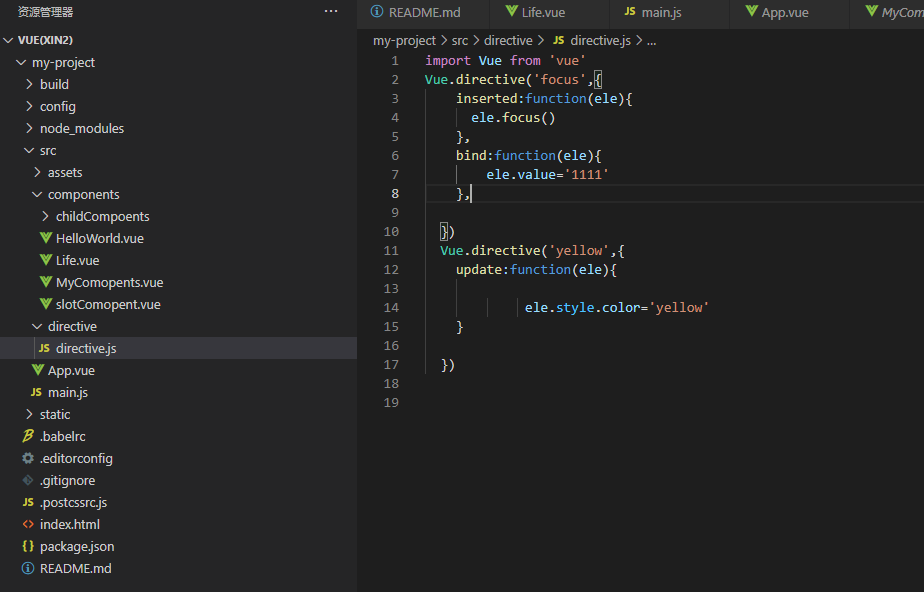Screen dimensions: 924x592
Task: Click the Vue icon beside HelloWorld.vue
Action: click(46, 237)
